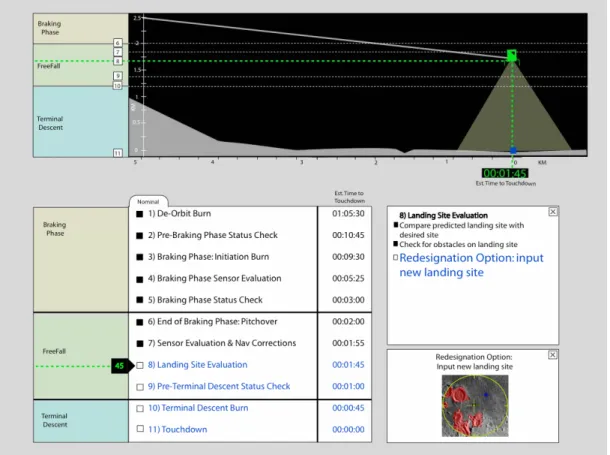Image resolution: width=610 pixels, height=455 pixels.
Task: Open the 11) Touchdown task
Action: pos(178,429)
